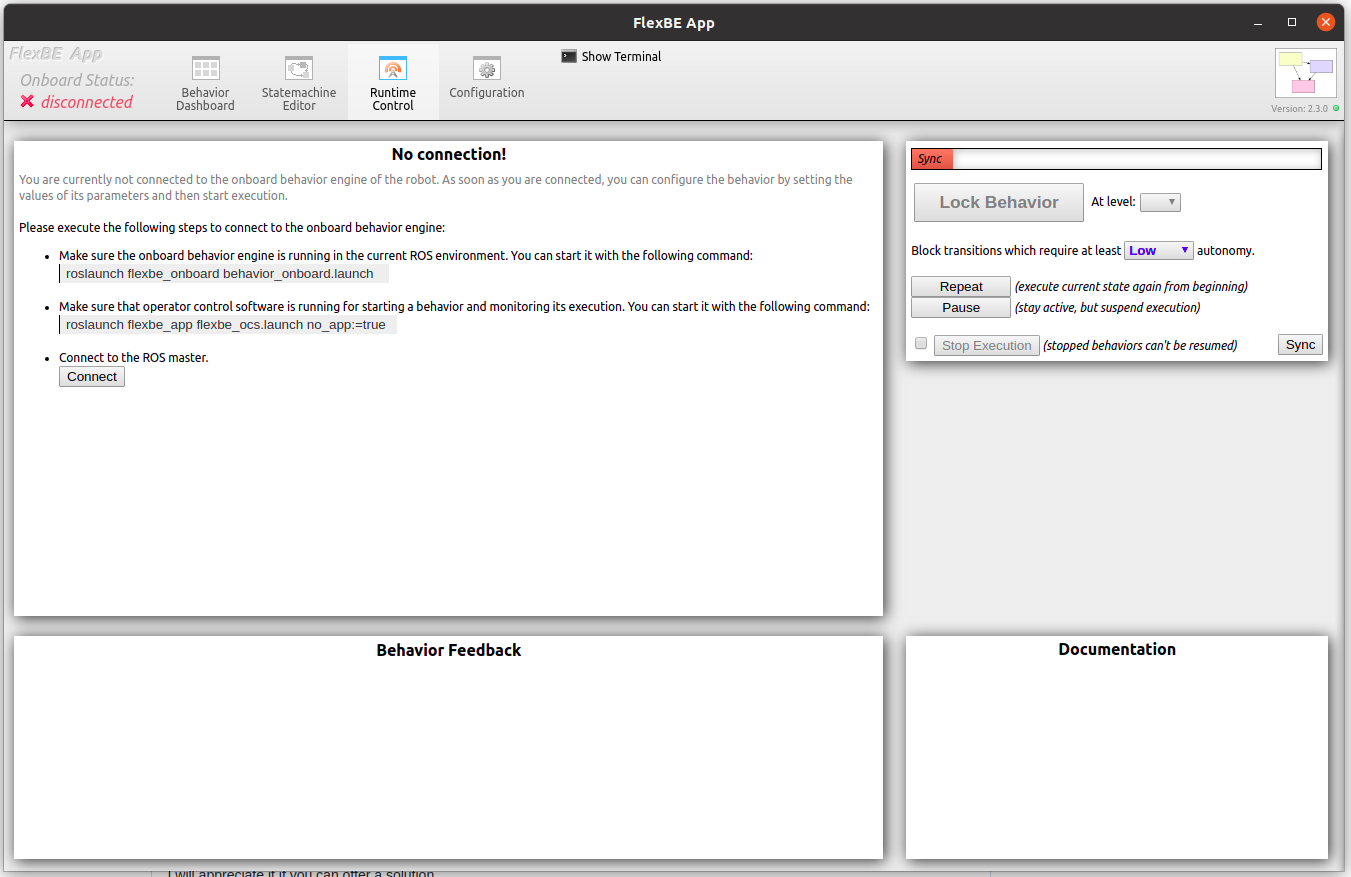
Task: Select the roslaunch flexbe_onboard command text
Action: (221, 273)
